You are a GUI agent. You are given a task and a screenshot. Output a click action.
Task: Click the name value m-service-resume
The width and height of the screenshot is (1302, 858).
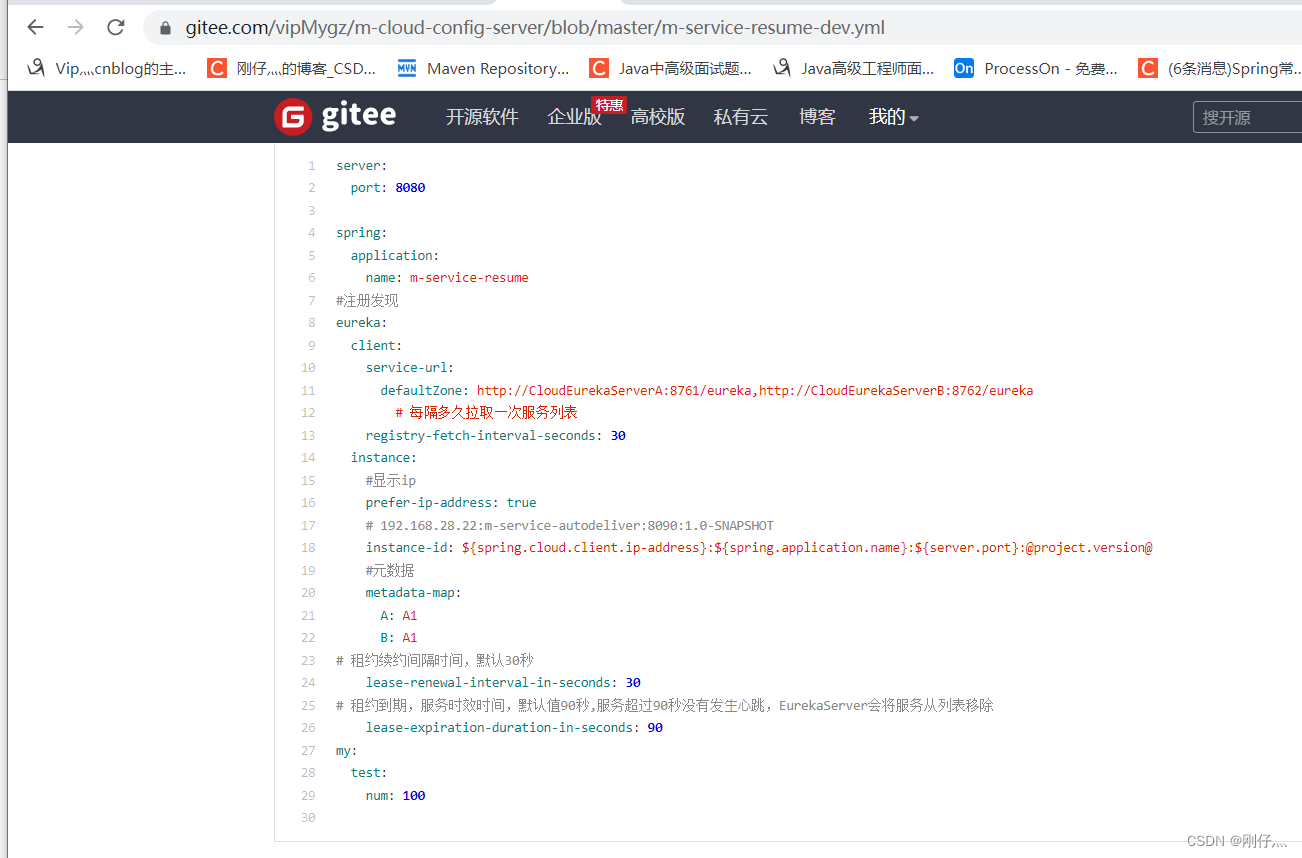469,278
